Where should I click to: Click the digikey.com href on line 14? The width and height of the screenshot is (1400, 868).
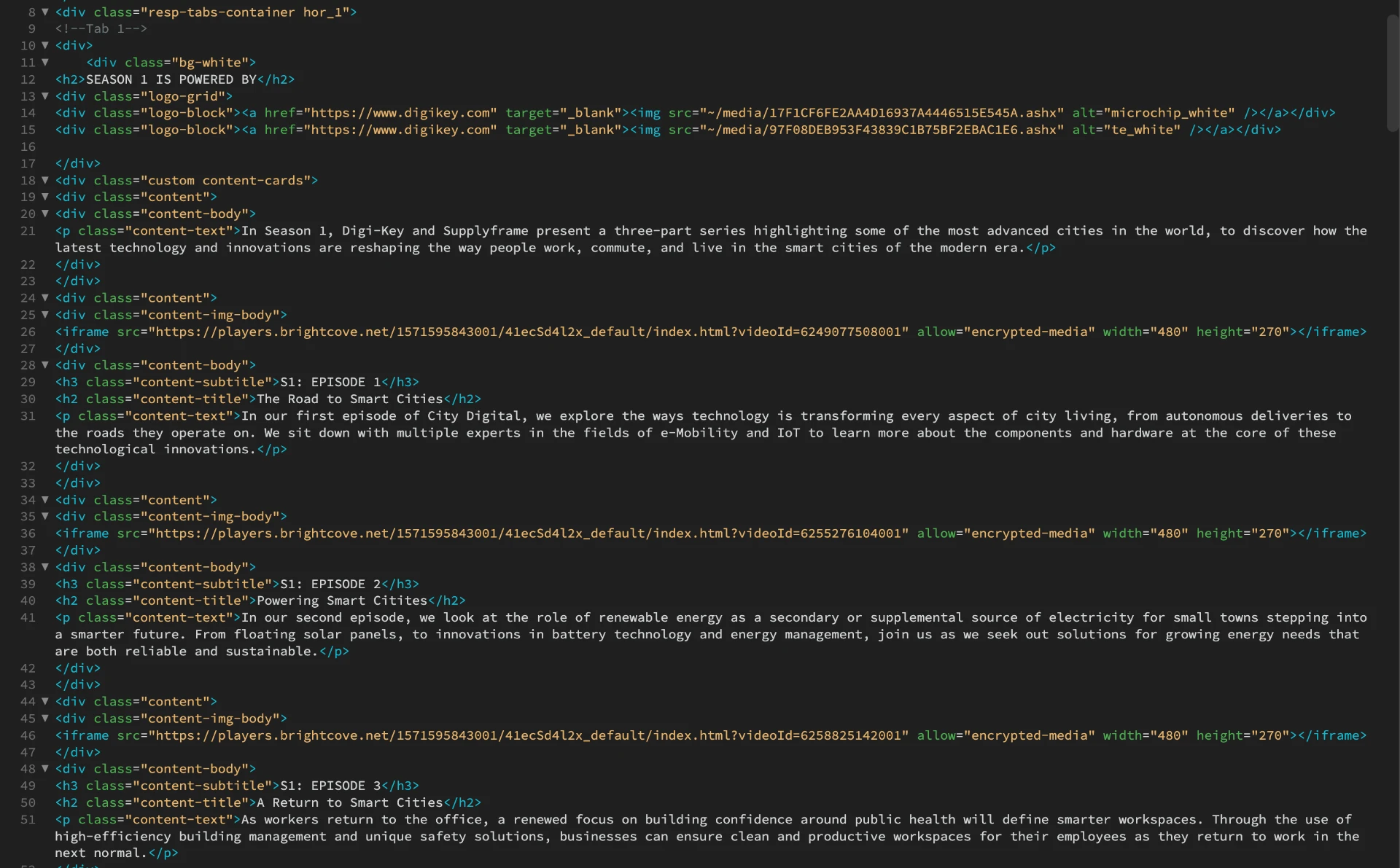[x=400, y=113]
